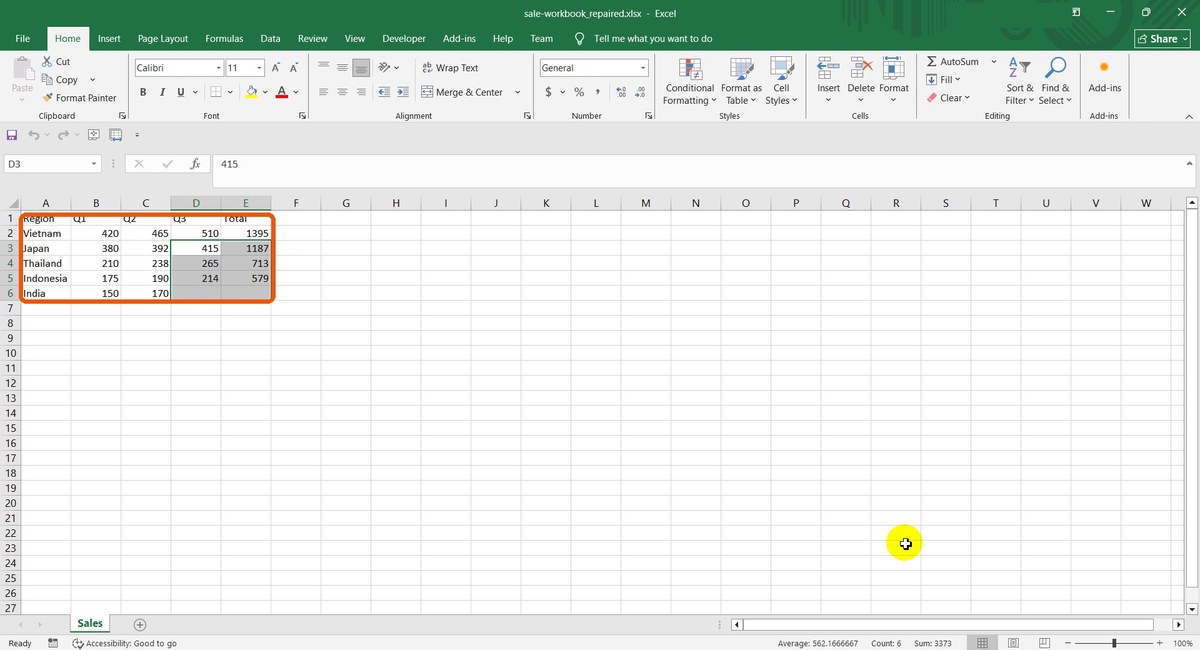Apply Percent Style
The height and width of the screenshot is (650, 1200).
point(578,92)
